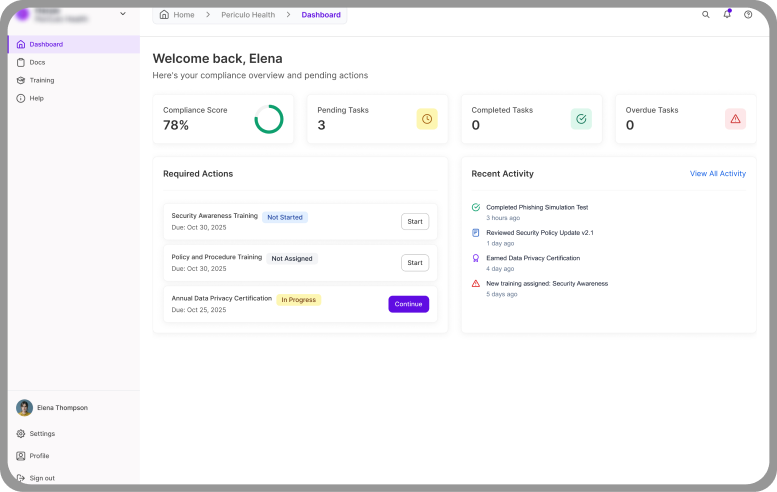Click the Overdue Tasks warning icon

tap(735, 119)
